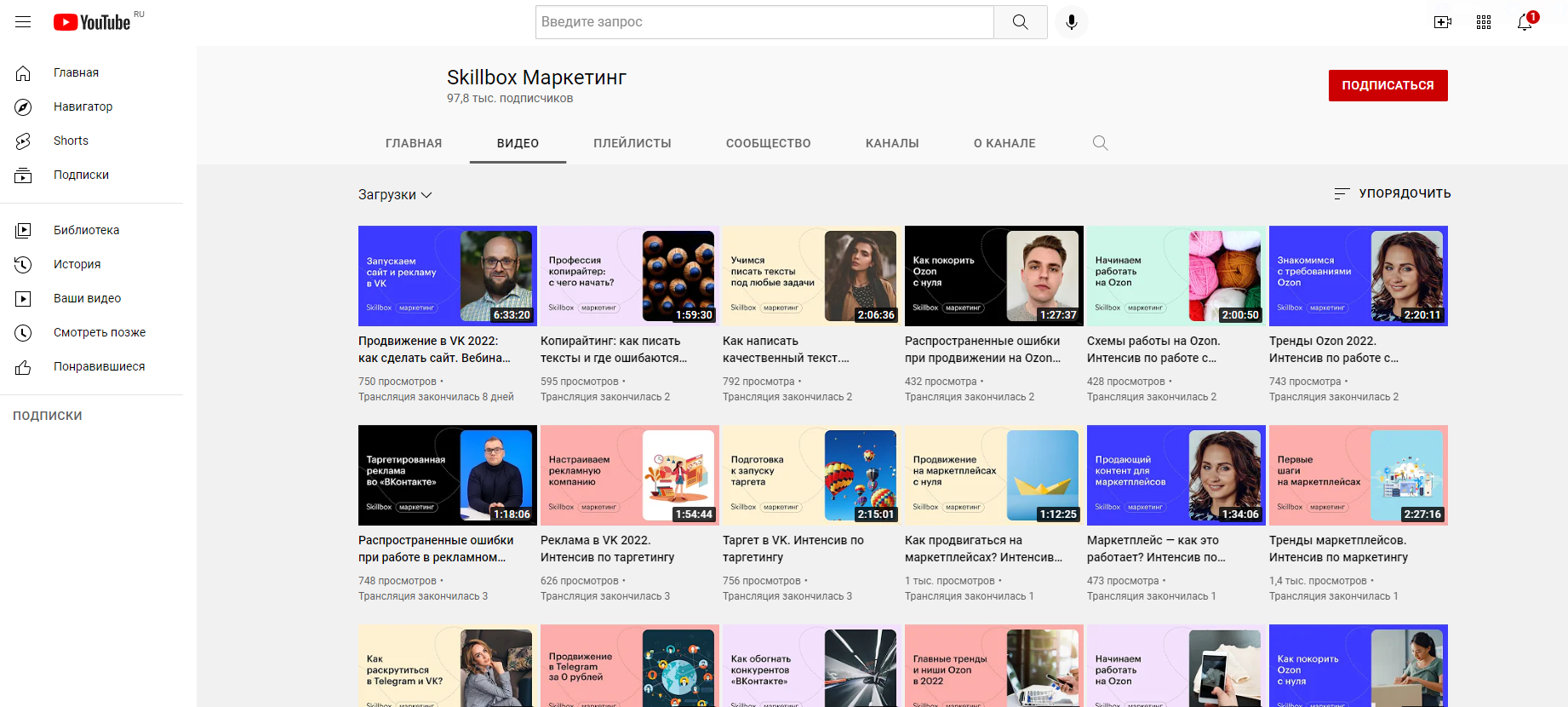Image resolution: width=1568 pixels, height=707 pixels.
Task: Play the 2:00:50 'Начинаем работать на Ozon' thumbnail
Action: point(1176,276)
